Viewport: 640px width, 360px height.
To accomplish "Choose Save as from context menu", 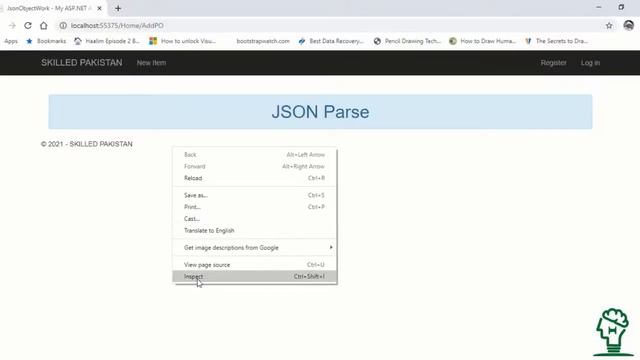I will pyautogui.click(x=255, y=196).
